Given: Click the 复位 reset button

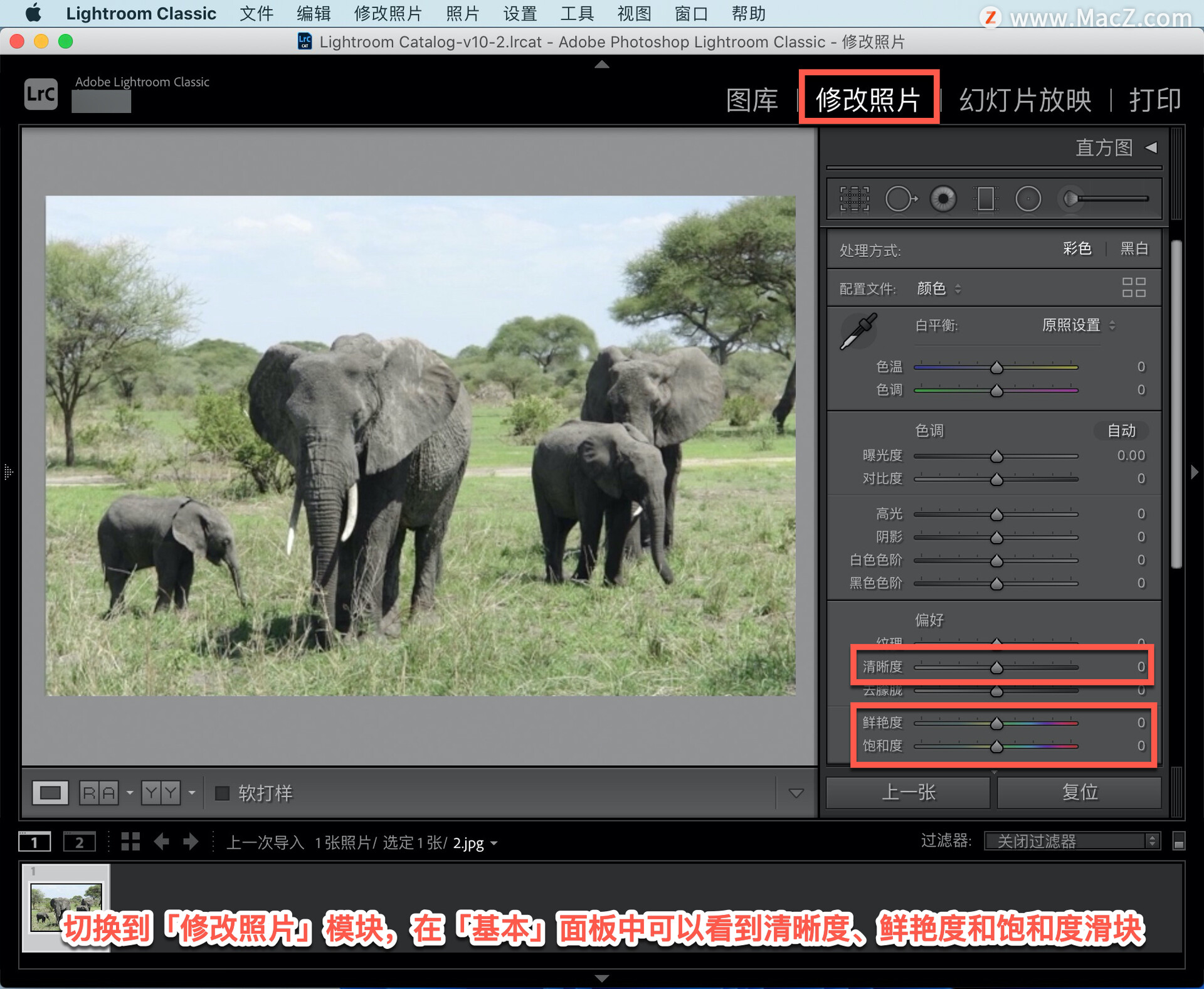Looking at the screenshot, I should click(x=1079, y=793).
